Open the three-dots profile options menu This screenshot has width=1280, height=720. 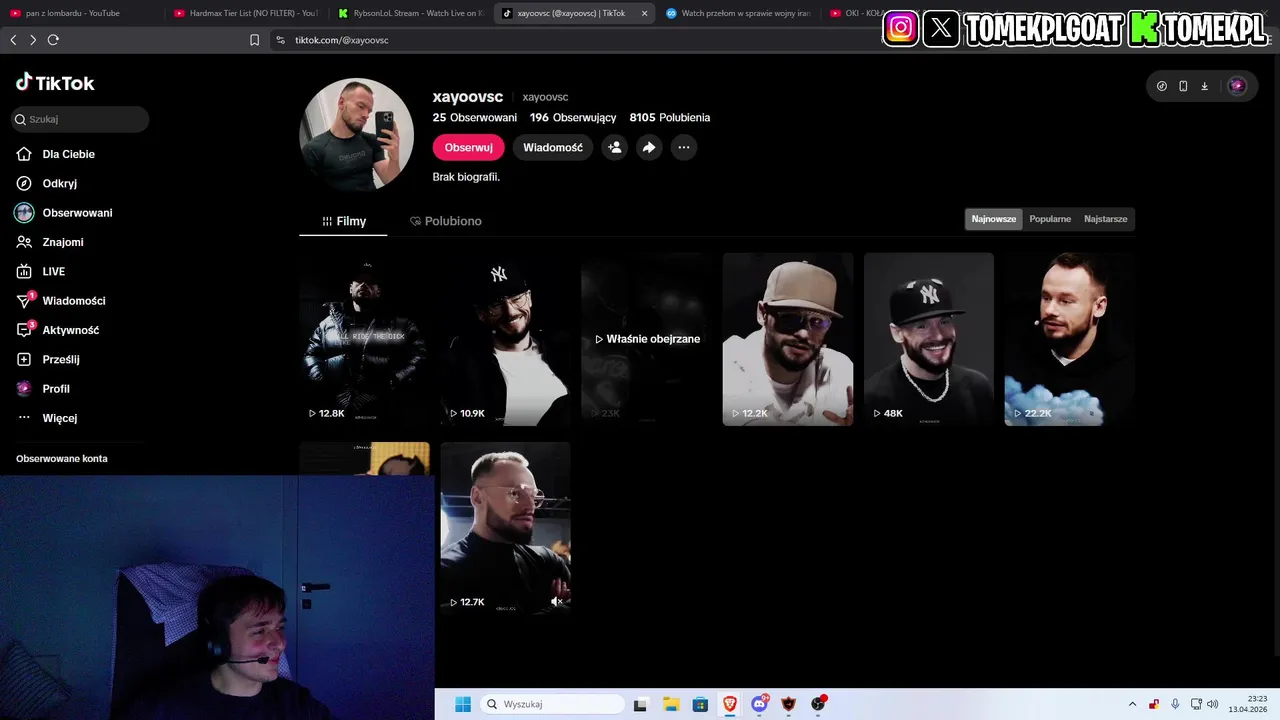tap(683, 147)
